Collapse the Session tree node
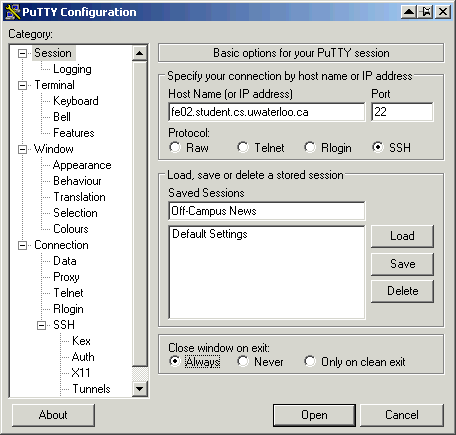Screen dimensions: 456x435 [x=22, y=53]
